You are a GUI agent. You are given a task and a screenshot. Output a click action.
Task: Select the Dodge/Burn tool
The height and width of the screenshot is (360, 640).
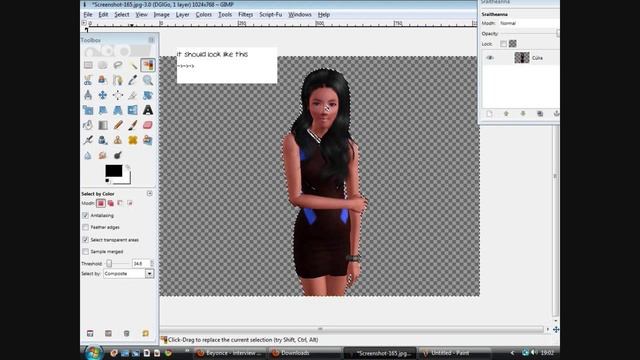pyautogui.click(x=118, y=156)
